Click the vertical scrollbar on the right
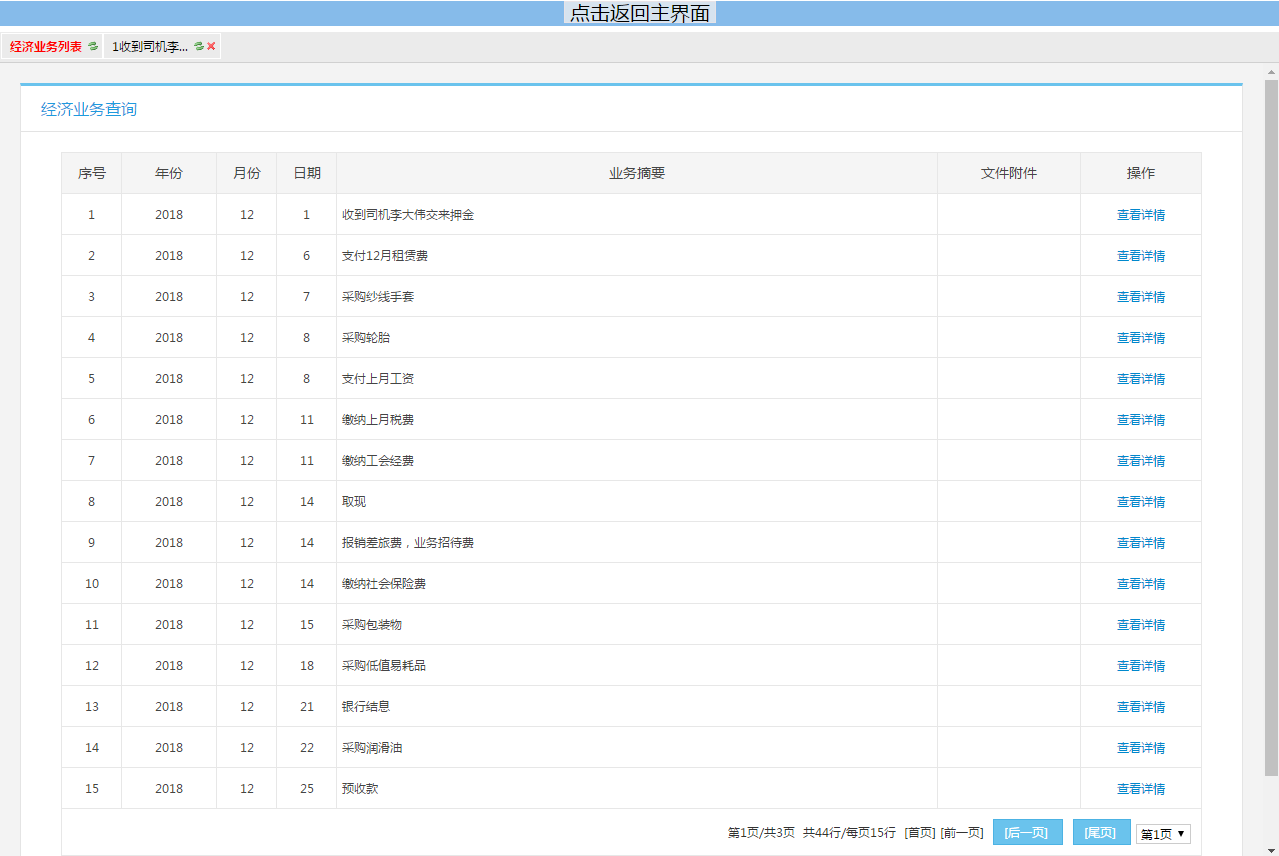The image size is (1279, 856). point(1271,430)
